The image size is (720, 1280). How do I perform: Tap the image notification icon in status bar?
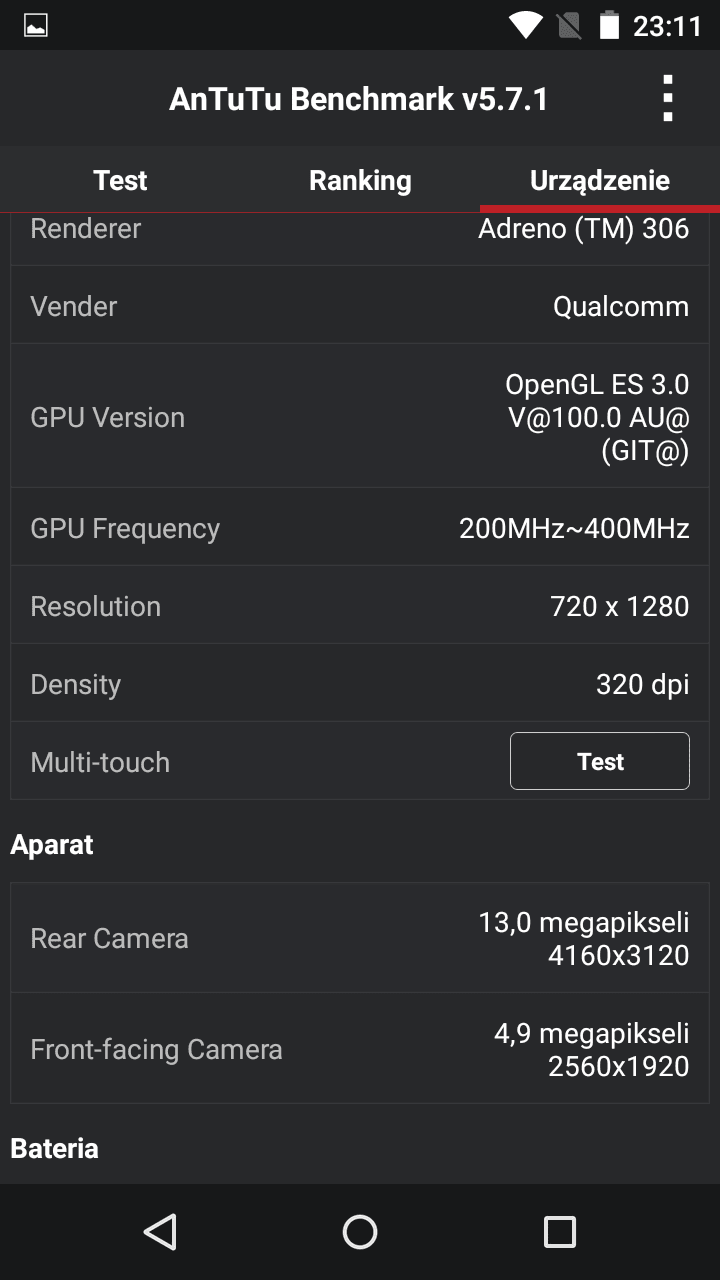pos(36,25)
